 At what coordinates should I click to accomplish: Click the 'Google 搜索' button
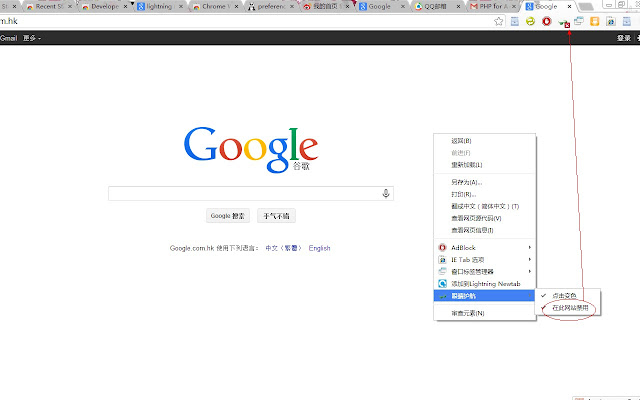click(x=228, y=216)
